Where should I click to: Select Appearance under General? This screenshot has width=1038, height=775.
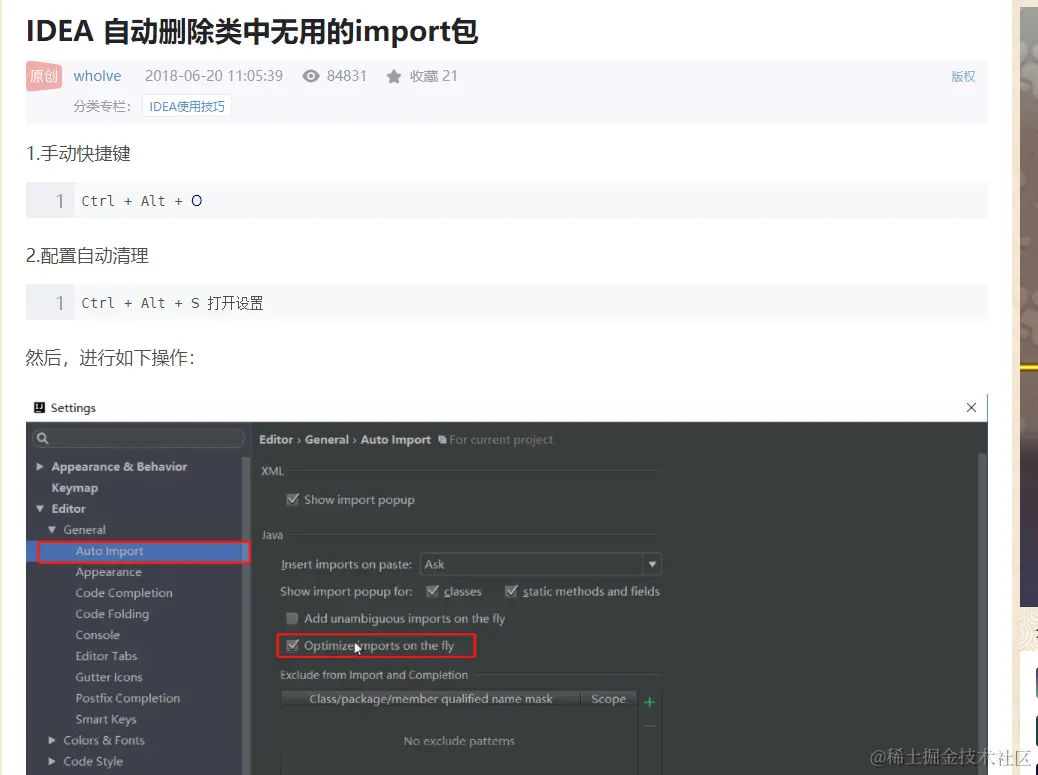pos(109,572)
